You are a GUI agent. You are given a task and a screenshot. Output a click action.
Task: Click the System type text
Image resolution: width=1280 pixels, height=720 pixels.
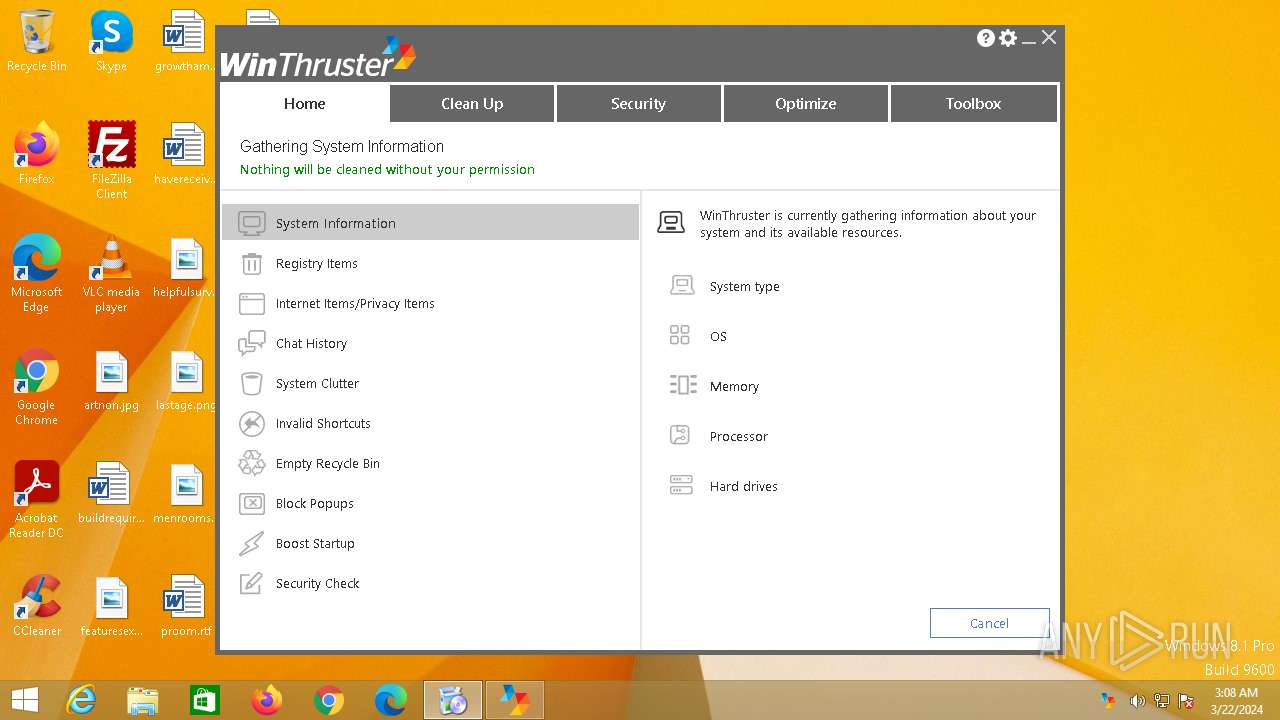point(744,286)
